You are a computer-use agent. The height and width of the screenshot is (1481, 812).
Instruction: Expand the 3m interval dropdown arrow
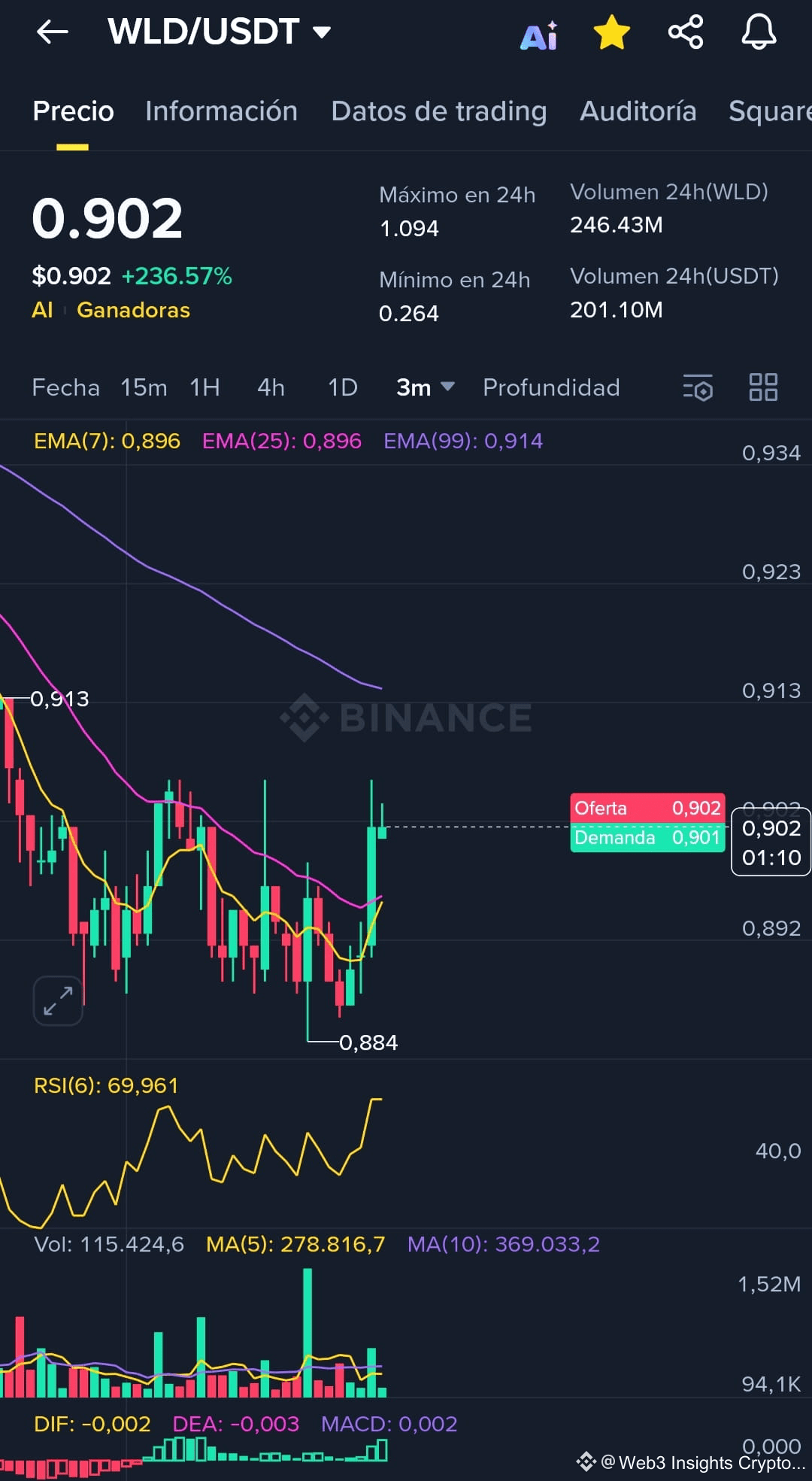447,387
